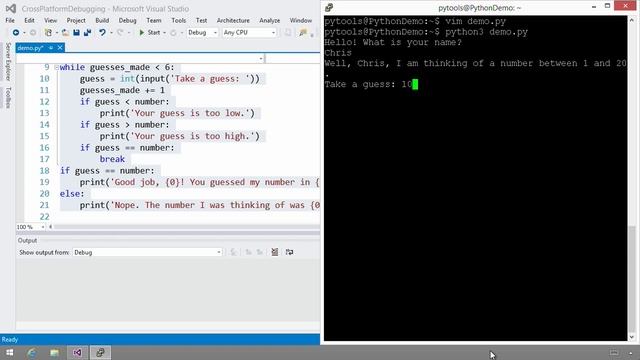Image resolution: width=640 pixels, height=360 pixels.
Task: Open the Analyze menu
Action: pos(269,20)
